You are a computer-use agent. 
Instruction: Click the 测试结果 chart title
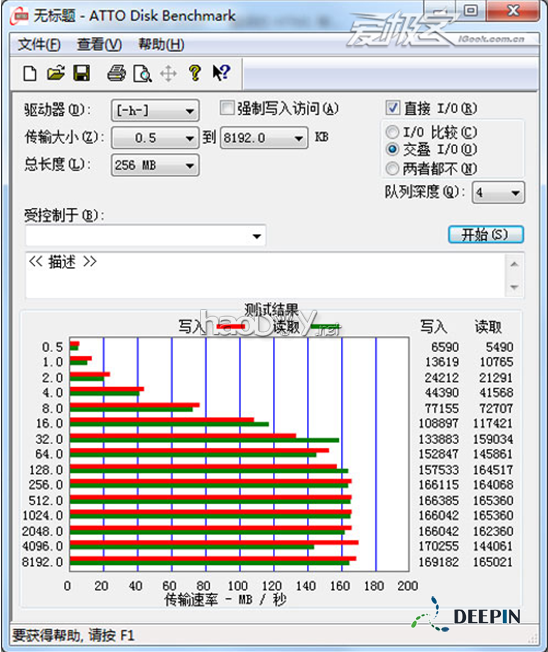point(271,310)
